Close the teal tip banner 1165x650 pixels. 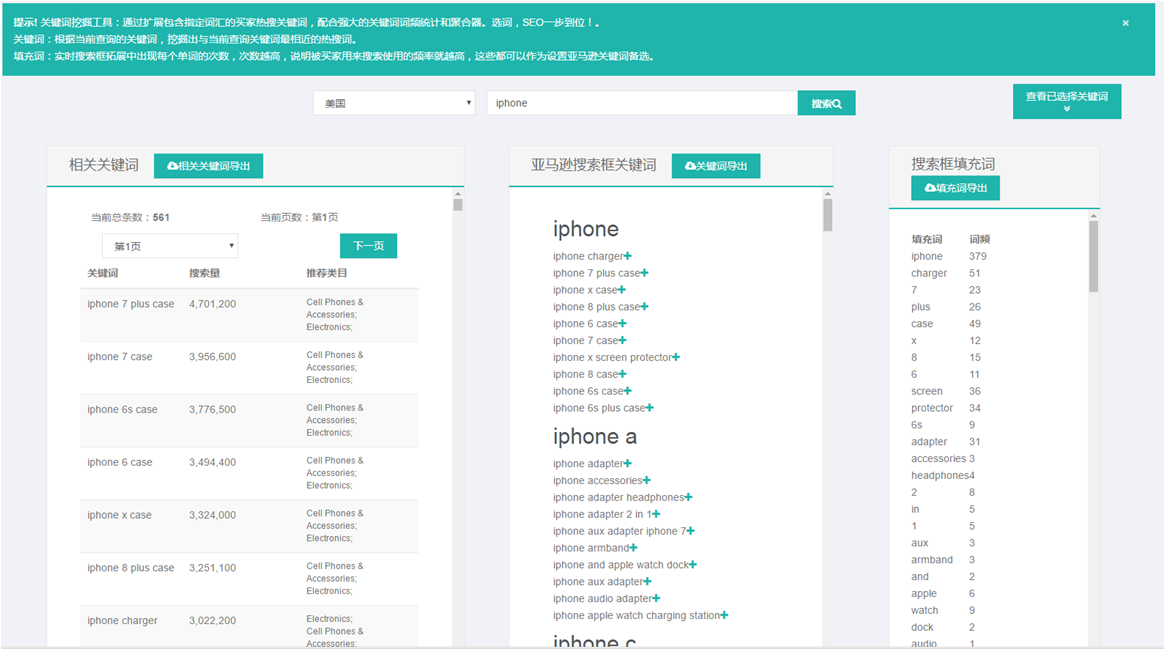[x=1125, y=22]
